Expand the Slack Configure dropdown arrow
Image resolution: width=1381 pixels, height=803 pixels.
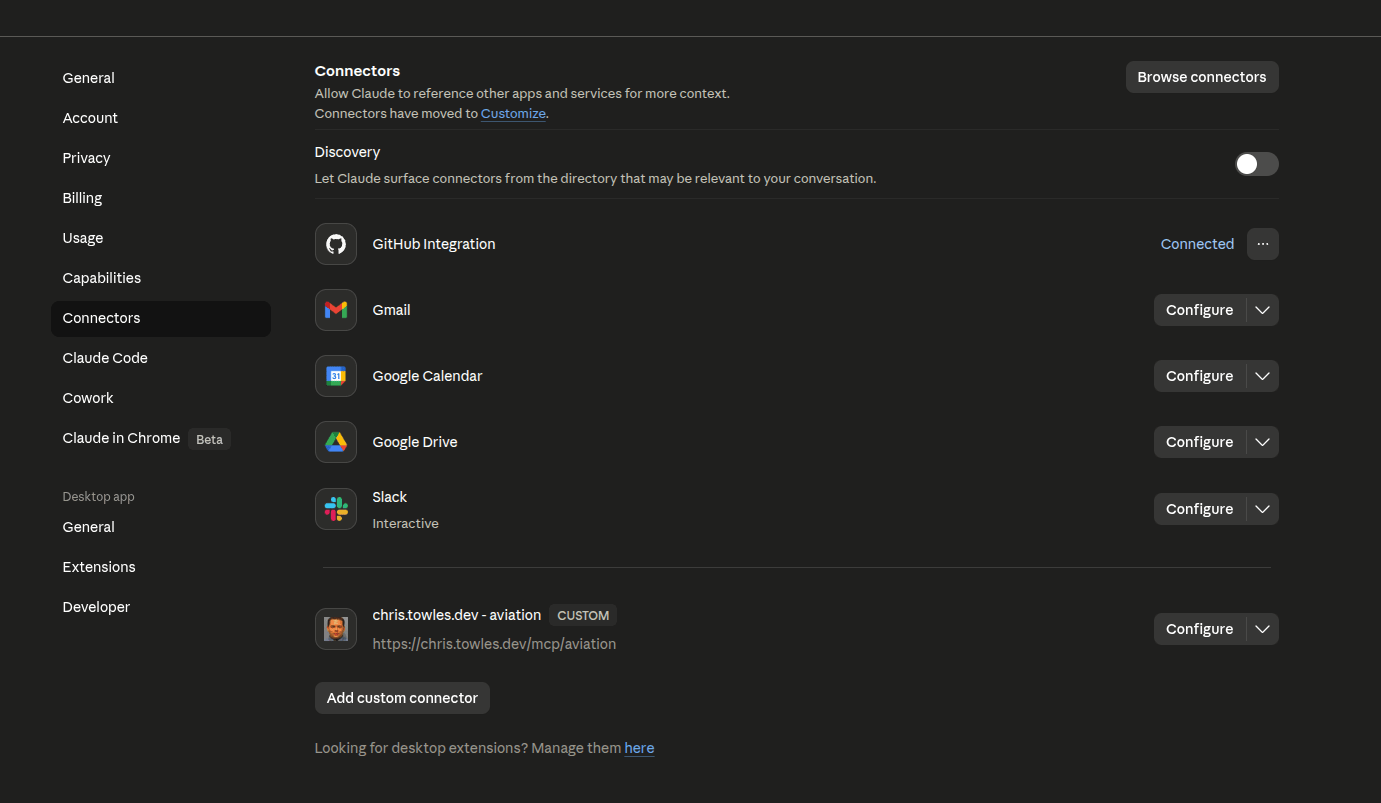coord(1263,509)
